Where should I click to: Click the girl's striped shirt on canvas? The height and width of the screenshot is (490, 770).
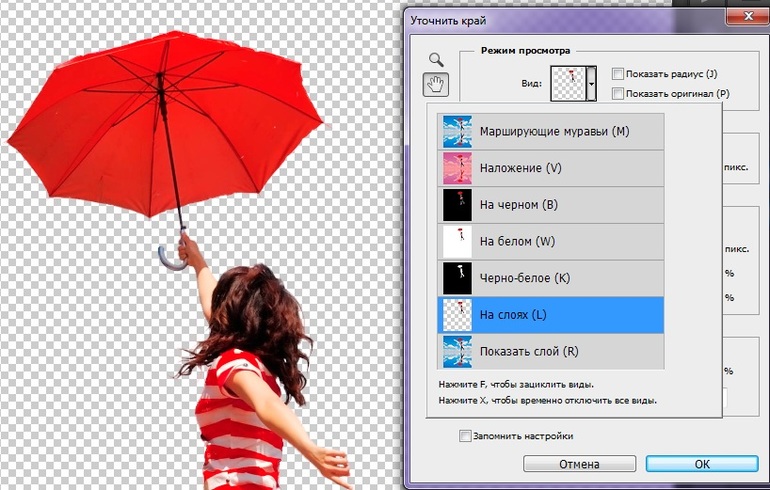point(240,420)
